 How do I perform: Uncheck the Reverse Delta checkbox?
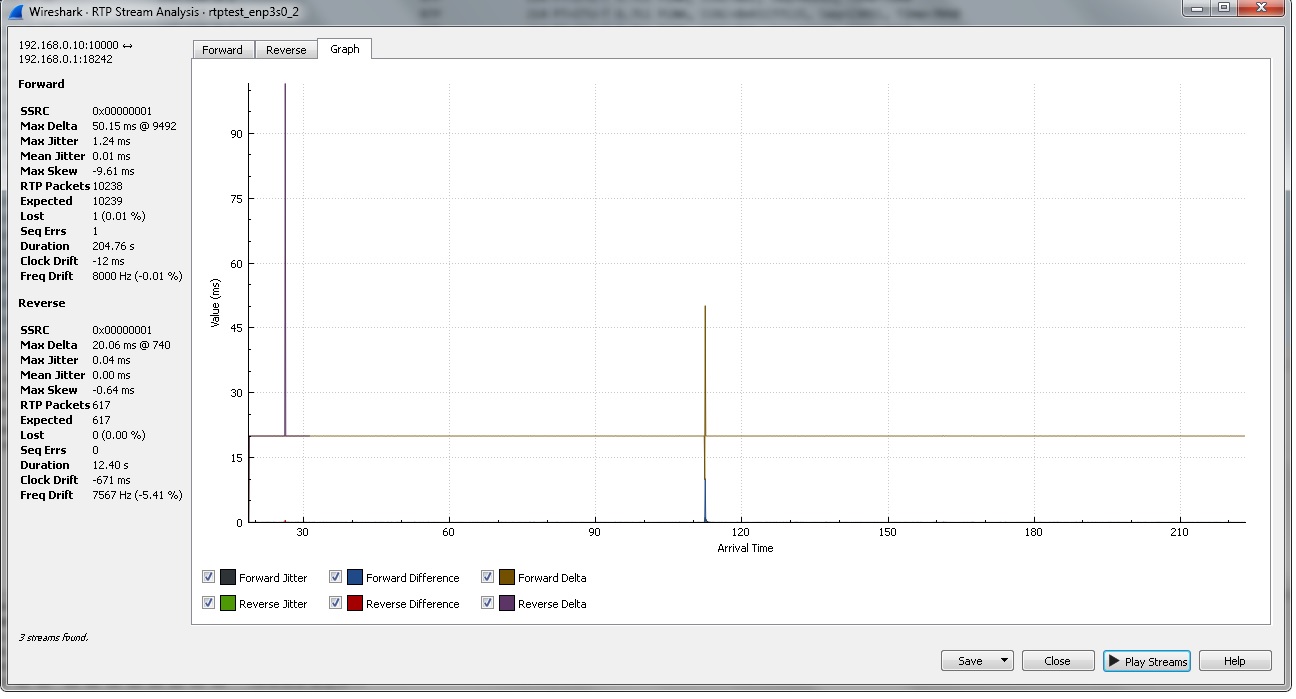coord(487,603)
